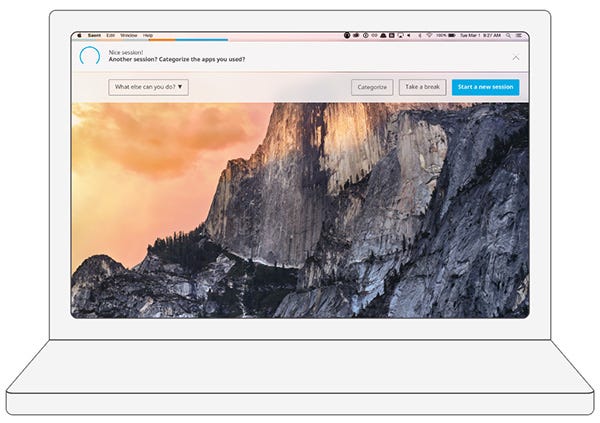
Task: Click the date and time in menu bar
Action: 480,35
